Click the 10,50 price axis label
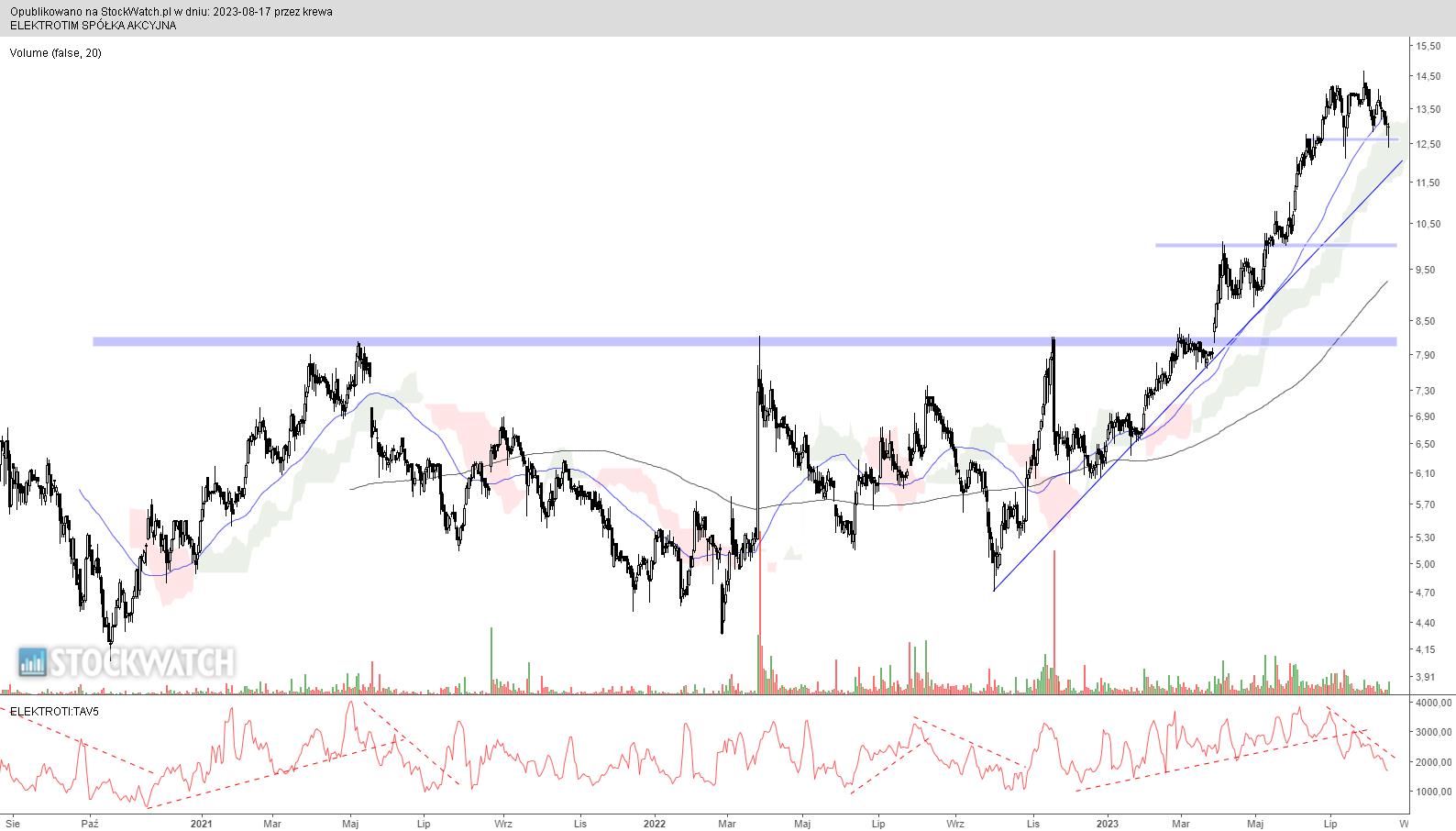The height and width of the screenshot is (831, 1456). pos(1428,225)
